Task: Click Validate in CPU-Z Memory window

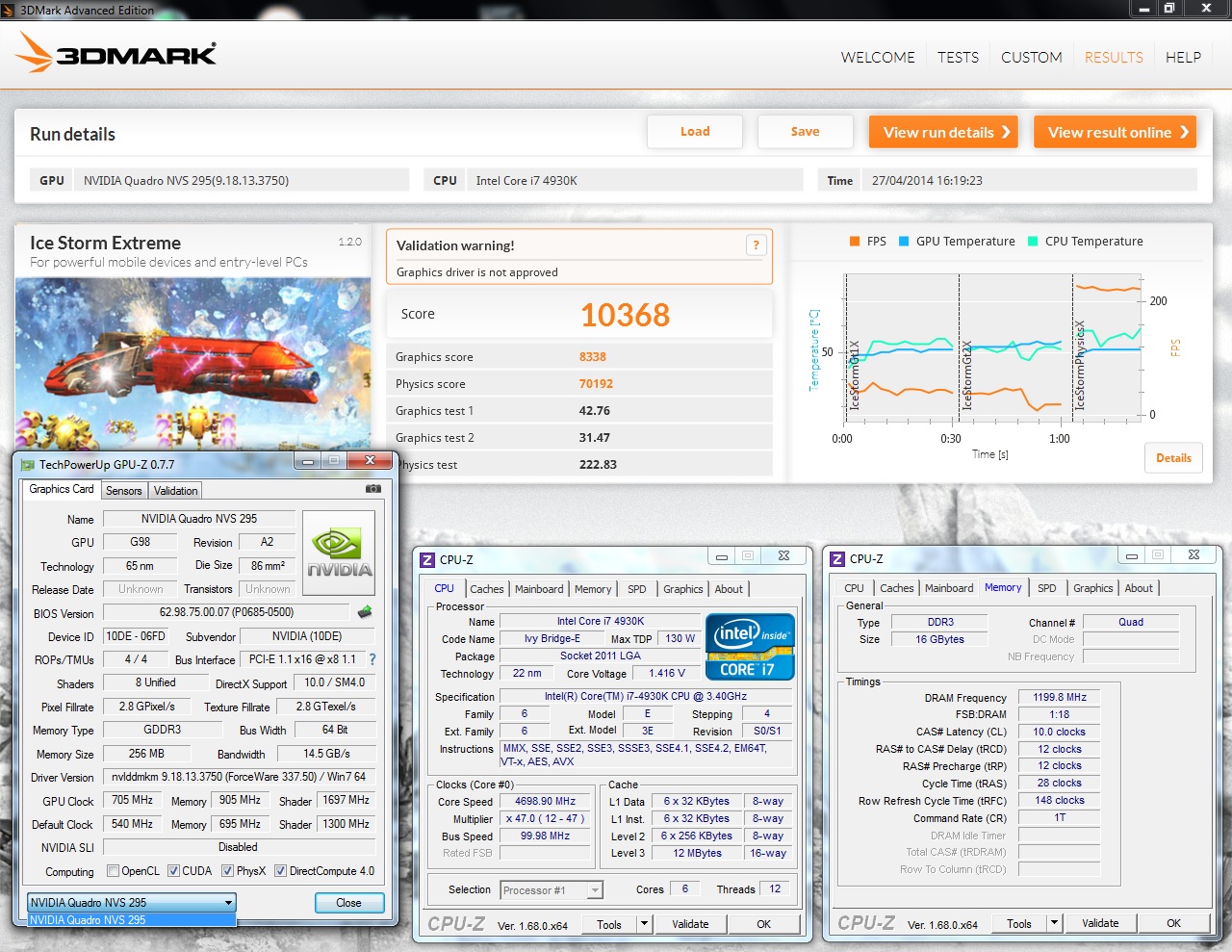Action: [x=1100, y=923]
